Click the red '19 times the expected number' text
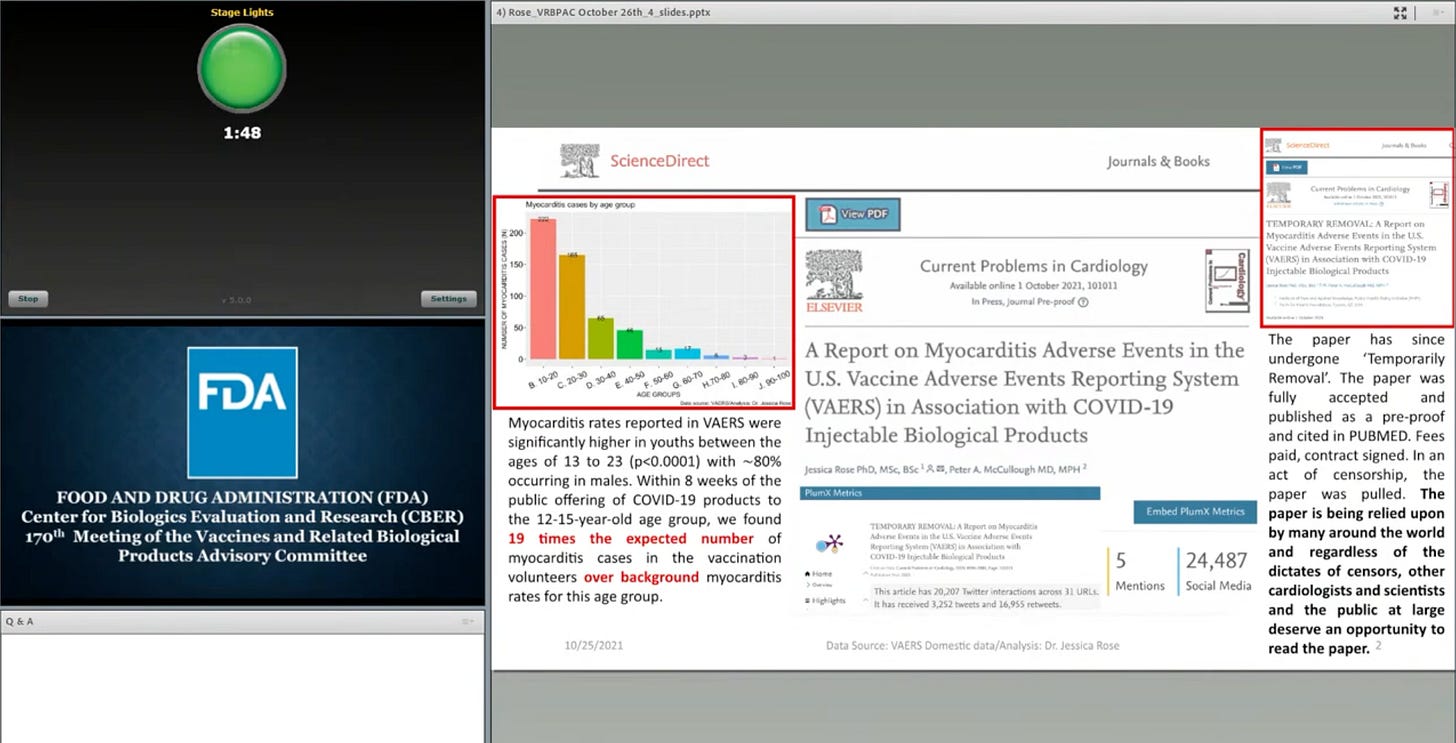The height and width of the screenshot is (743, 1456). tap(631, 539)
